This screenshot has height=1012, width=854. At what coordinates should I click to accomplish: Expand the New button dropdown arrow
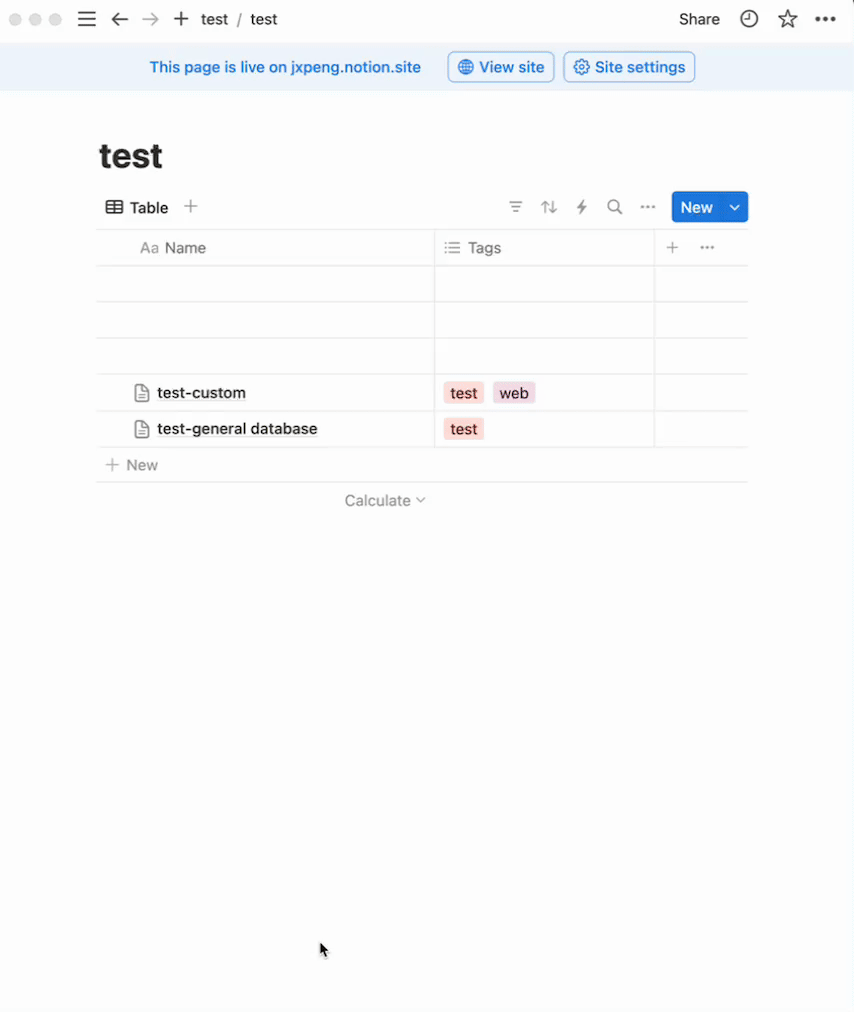(735, 207)
